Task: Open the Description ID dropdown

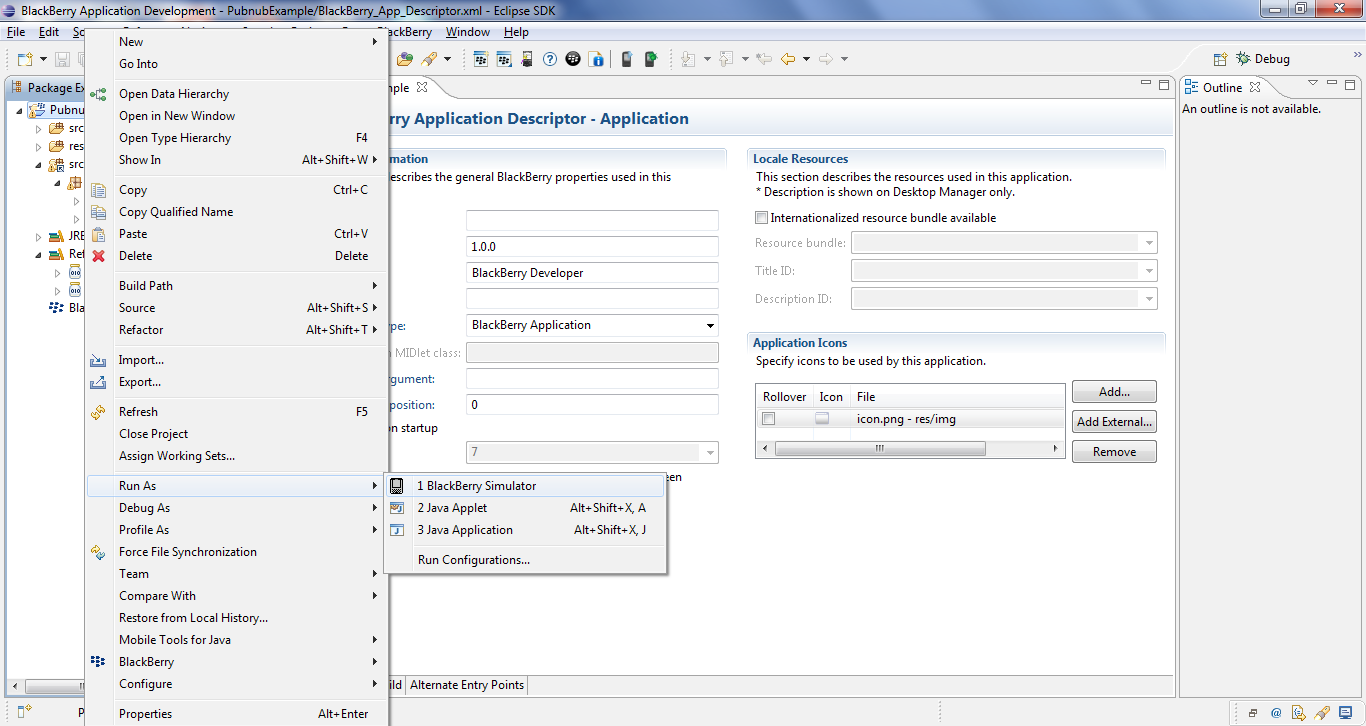Action: (1149, 299)
